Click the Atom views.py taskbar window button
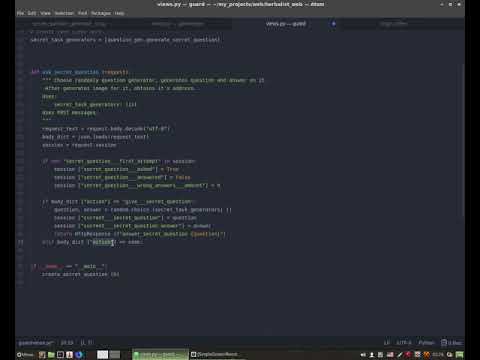 [160, 355]
